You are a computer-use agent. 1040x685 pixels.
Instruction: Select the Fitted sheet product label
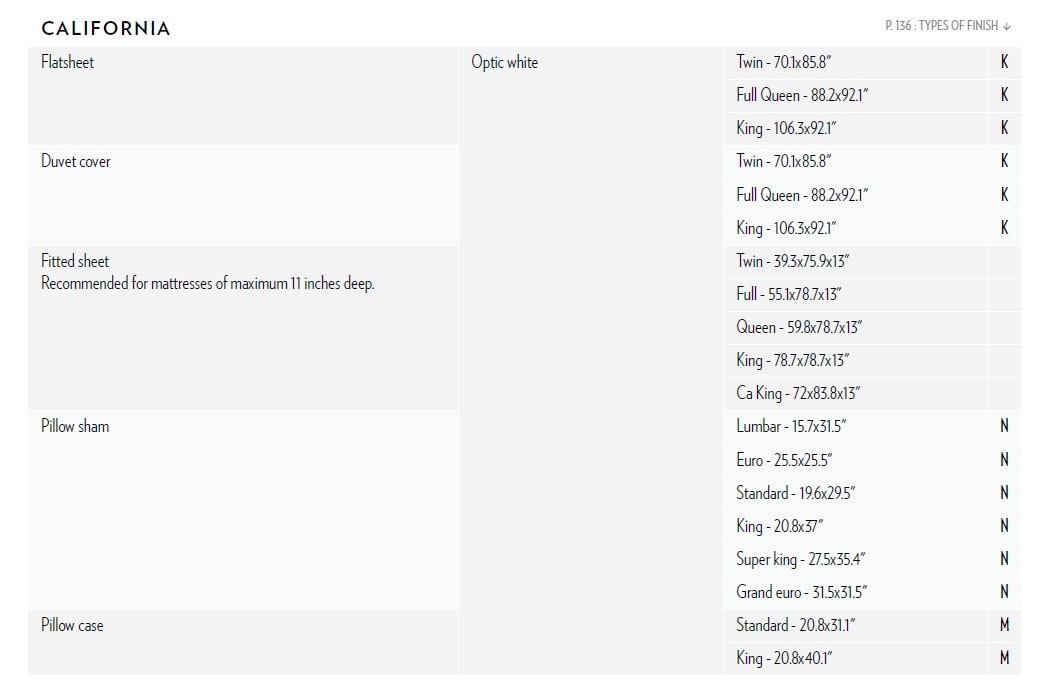[x=75, y=261]
